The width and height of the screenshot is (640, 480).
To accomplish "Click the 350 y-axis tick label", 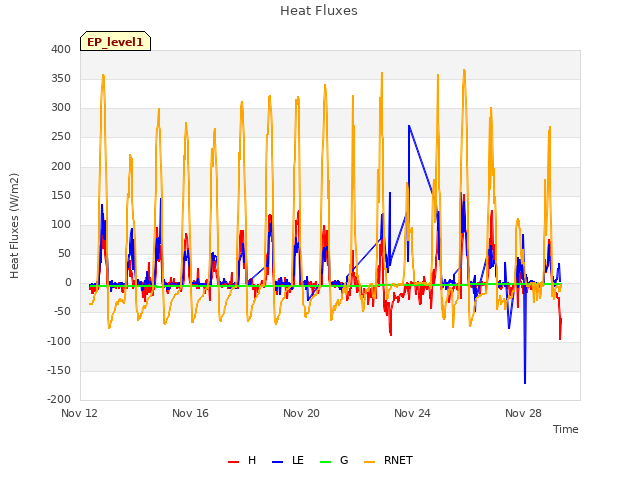I will [x=61, y=78].
